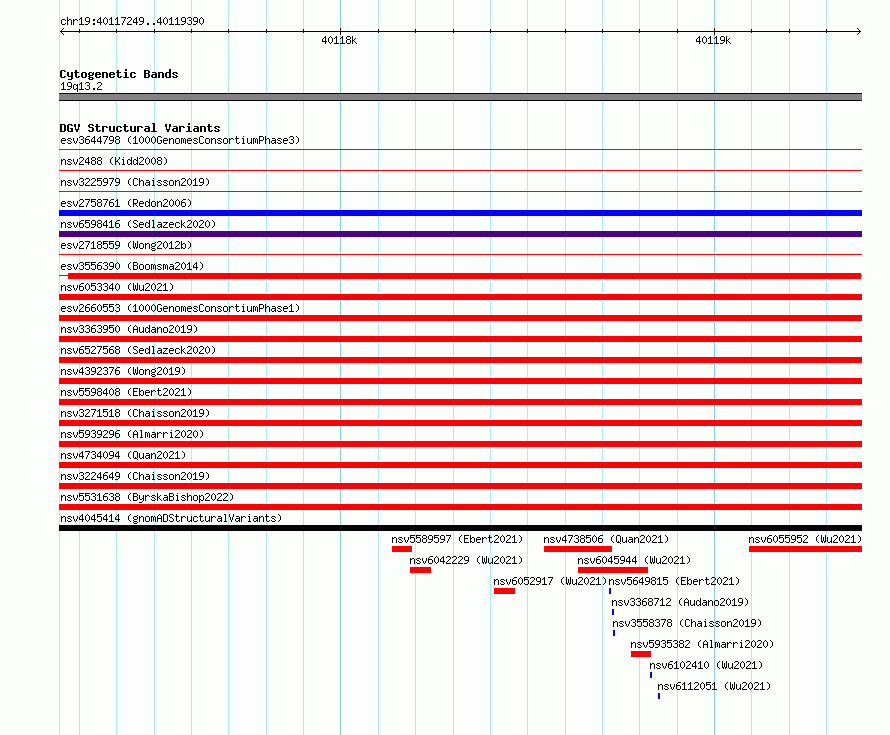Open nsv5531638 (ByrskaBishop2022) variant

(147, 497)
